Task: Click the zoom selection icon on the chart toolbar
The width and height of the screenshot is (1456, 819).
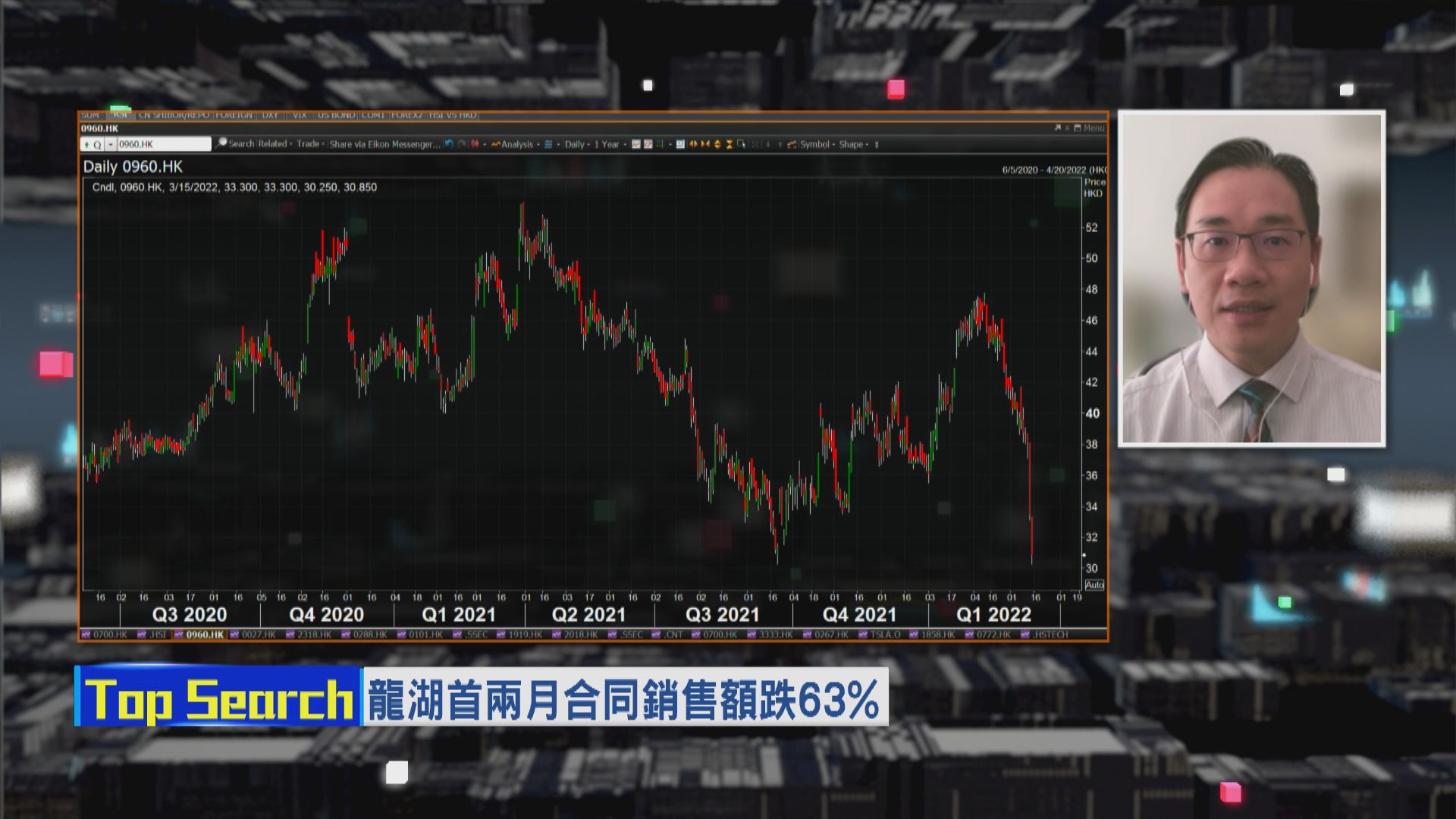Action: [x=740, y=144]
